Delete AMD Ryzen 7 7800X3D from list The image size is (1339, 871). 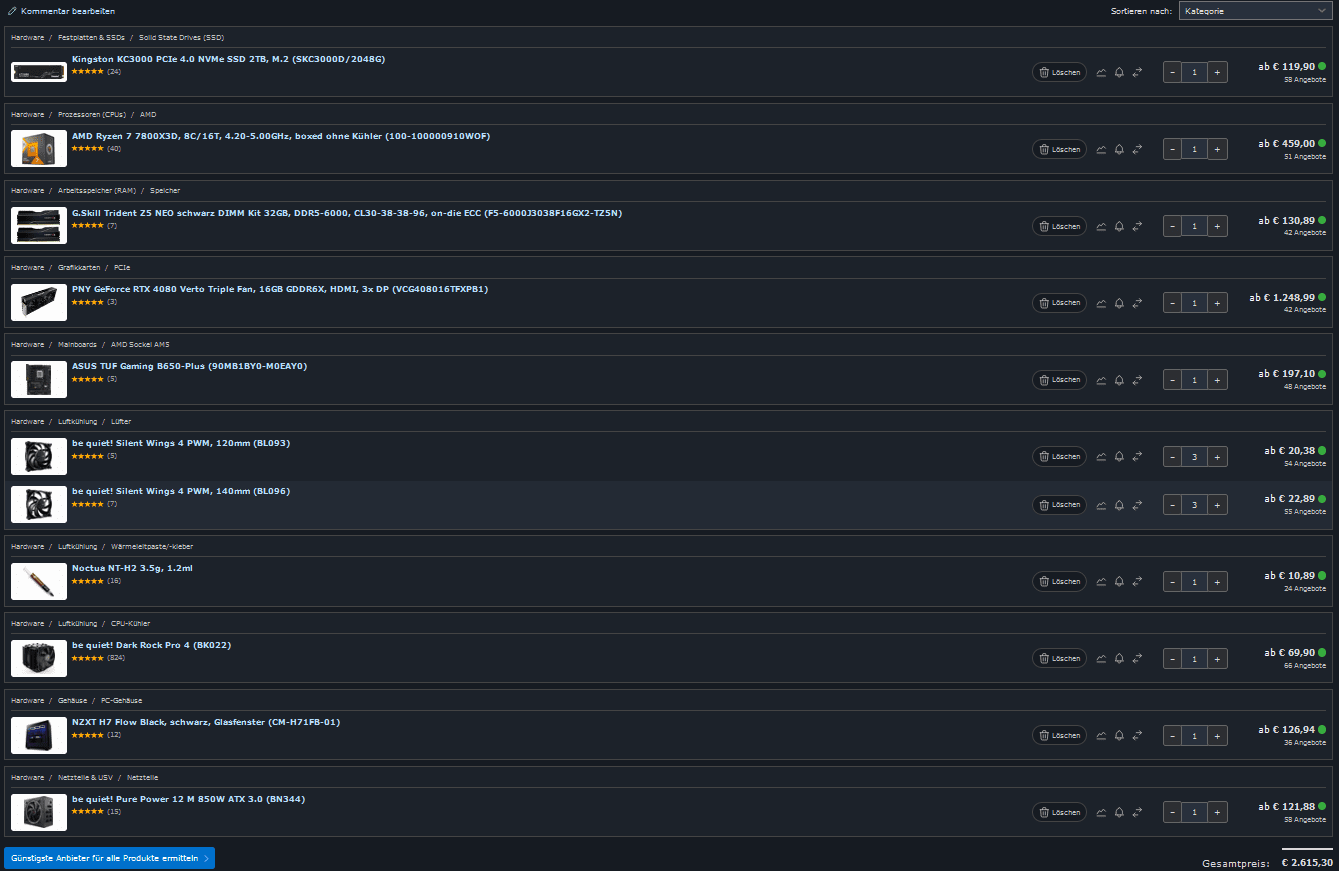[x=1059, y=149]
